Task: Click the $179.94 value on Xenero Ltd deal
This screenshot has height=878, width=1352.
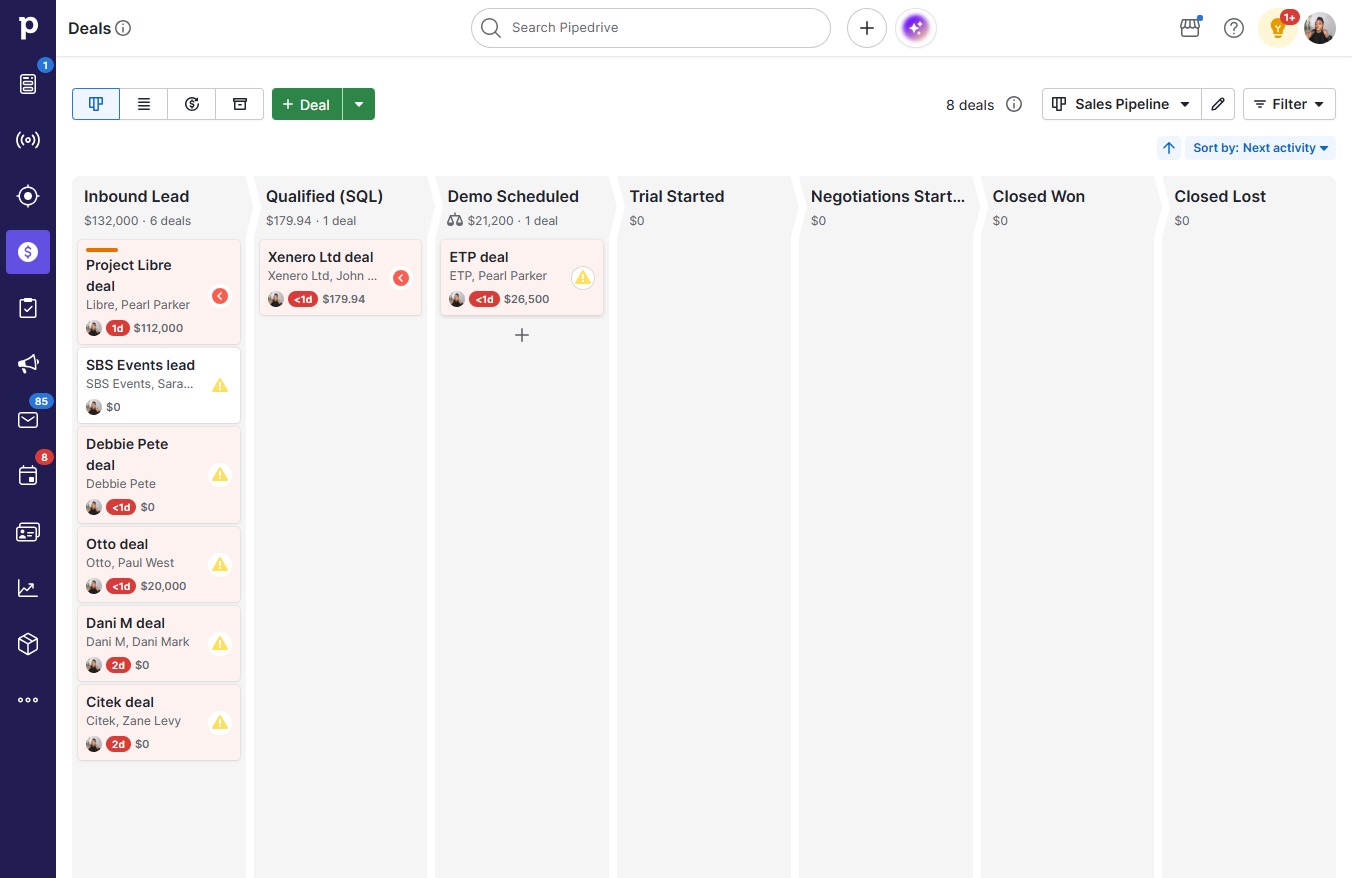Action: click(x=344, y=299)
